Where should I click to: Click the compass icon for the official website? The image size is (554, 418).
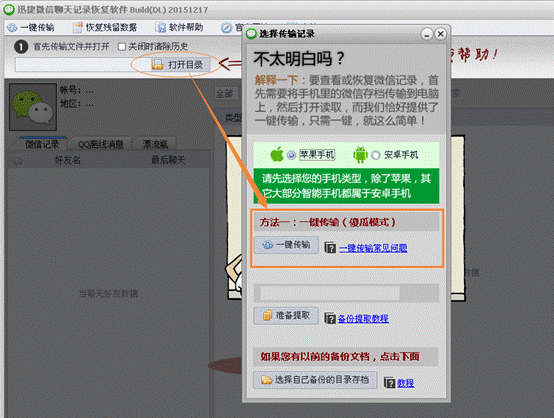click(226, 28)
